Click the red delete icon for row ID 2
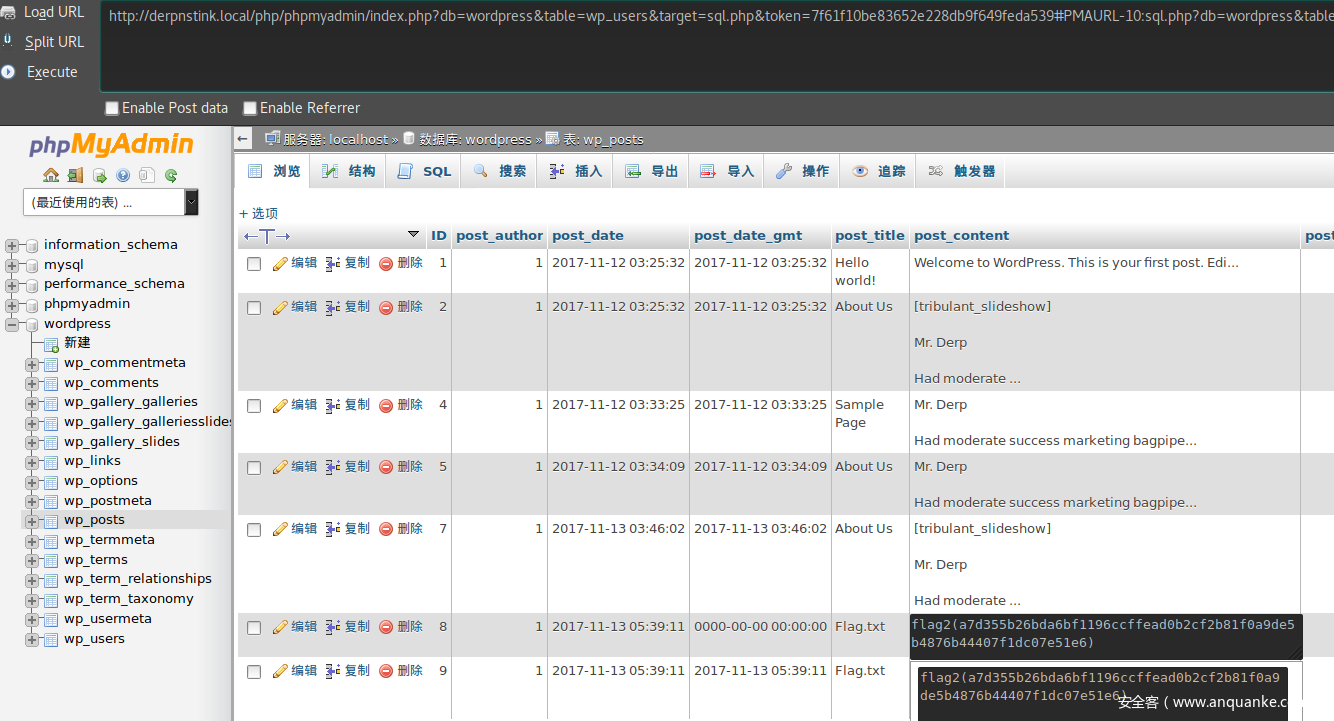 pos(386,307)
